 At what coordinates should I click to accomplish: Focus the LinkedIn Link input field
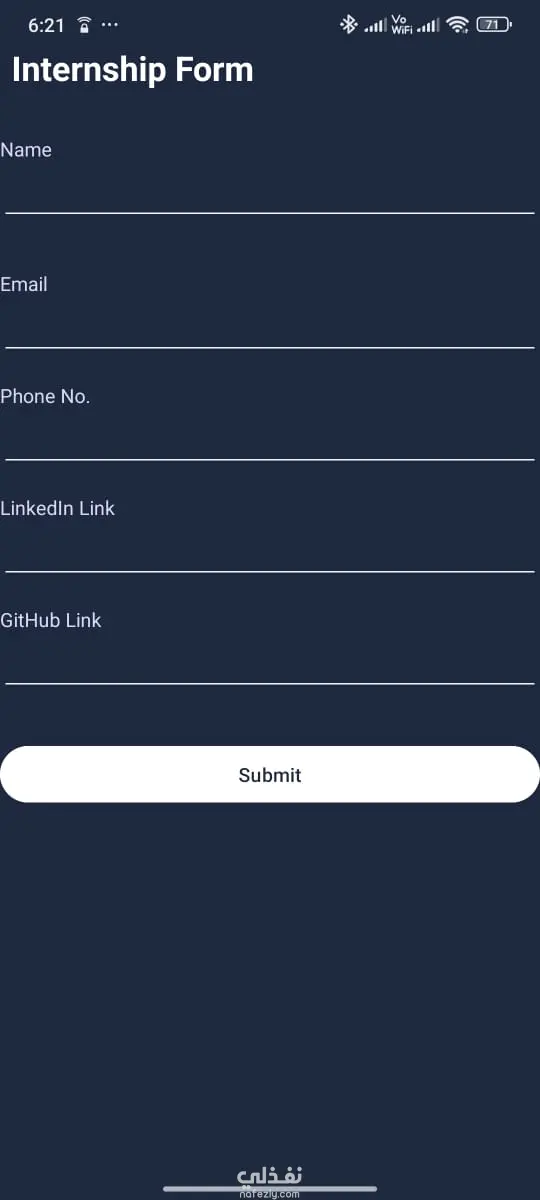(270, 550)
